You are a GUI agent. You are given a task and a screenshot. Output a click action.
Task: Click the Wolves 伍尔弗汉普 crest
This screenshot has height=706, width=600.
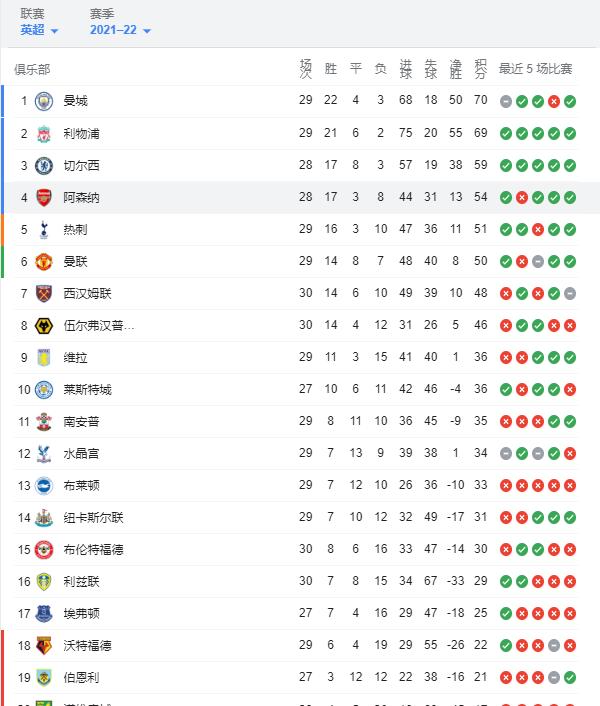[x=44, y=326]
